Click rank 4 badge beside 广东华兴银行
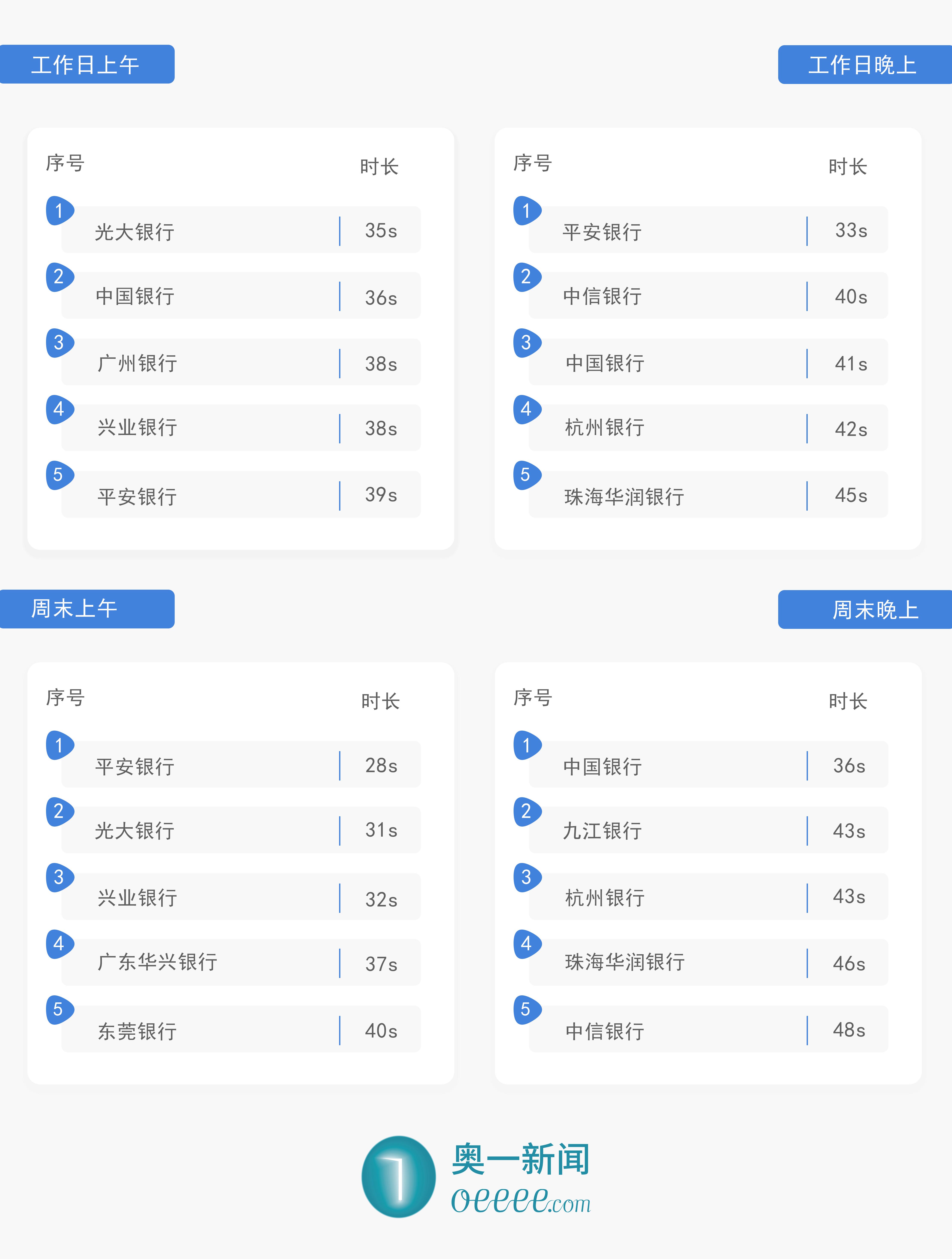Screen dimensions: 952x1259 [x=59, y=944]
